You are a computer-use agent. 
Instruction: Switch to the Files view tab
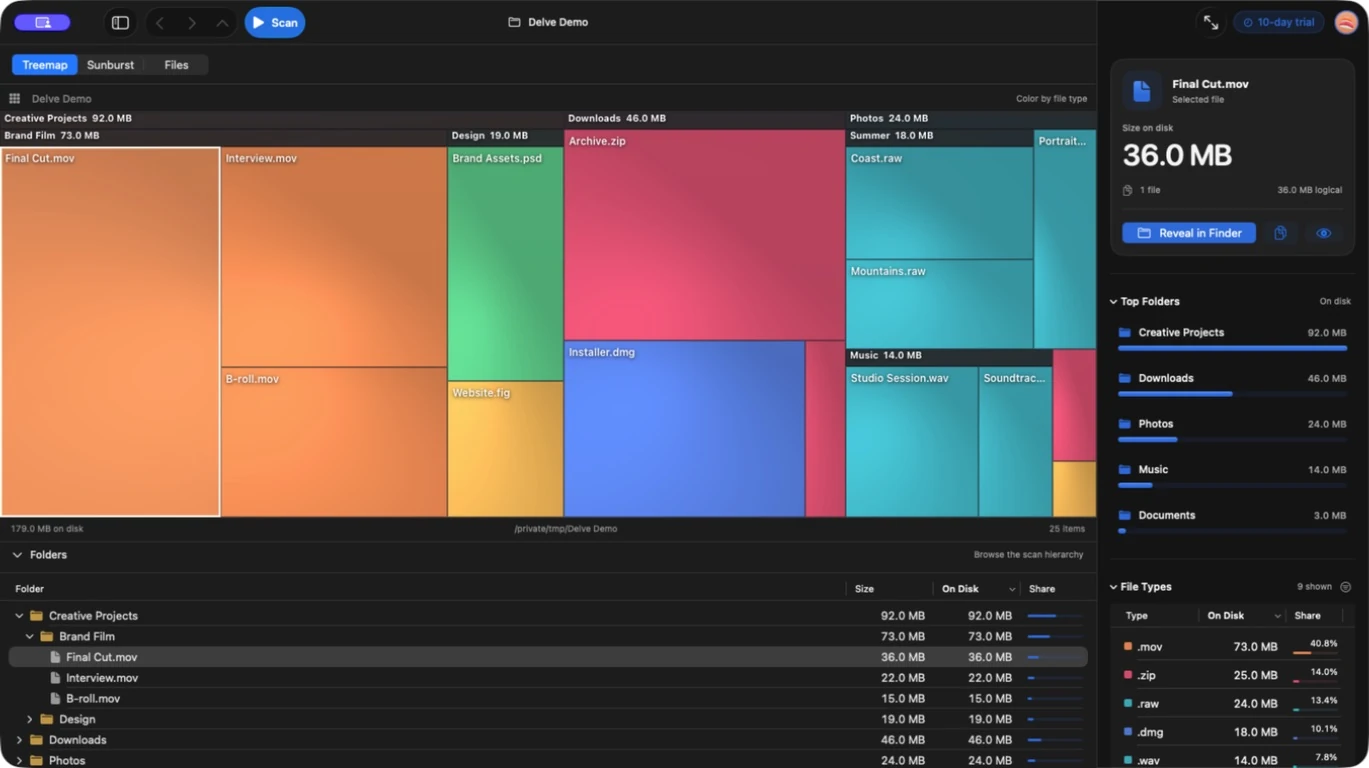(x=176, y=65)
